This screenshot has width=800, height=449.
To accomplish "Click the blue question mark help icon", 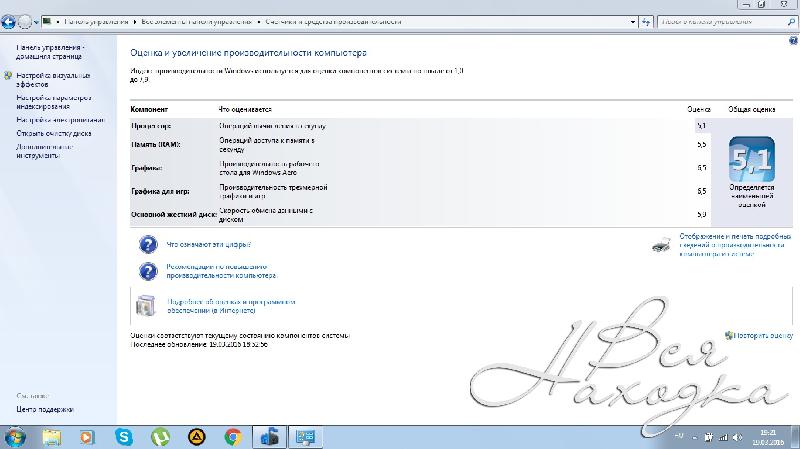I will tap(148, 243).
